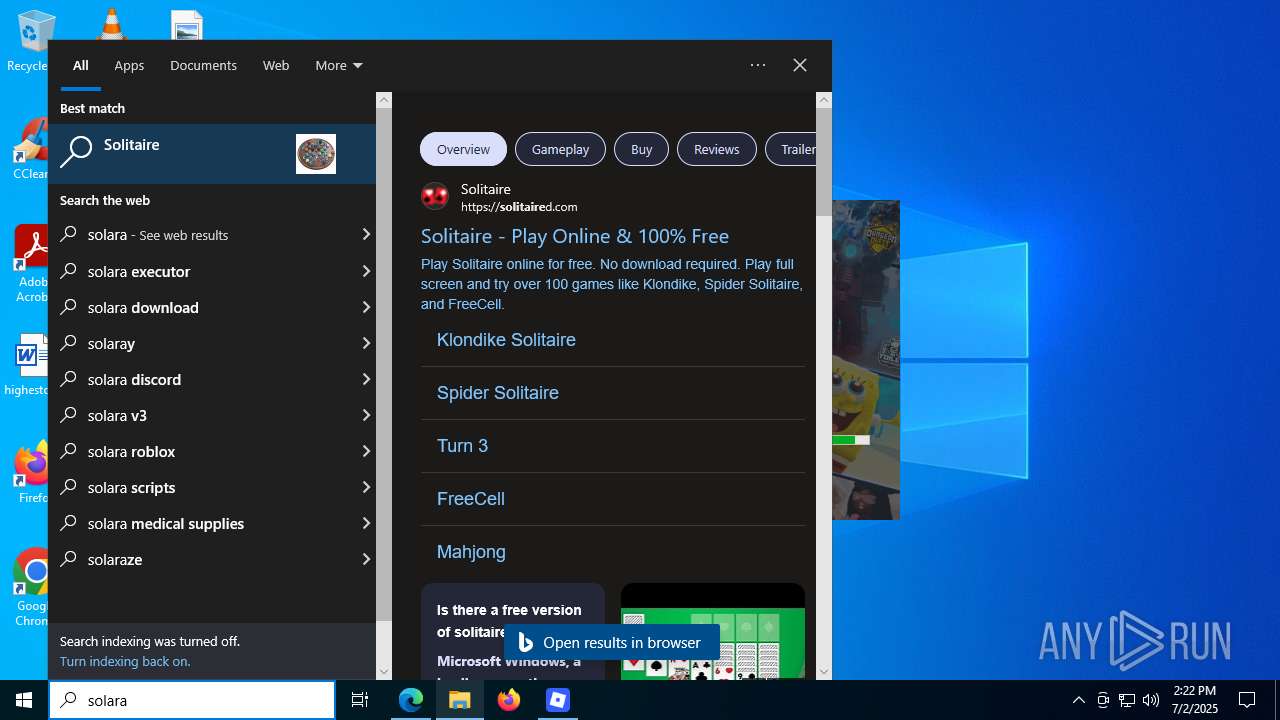Click the green solitaire game thumbnail
The width and height of the screenshot is (1280, 720).
(713, 632)
